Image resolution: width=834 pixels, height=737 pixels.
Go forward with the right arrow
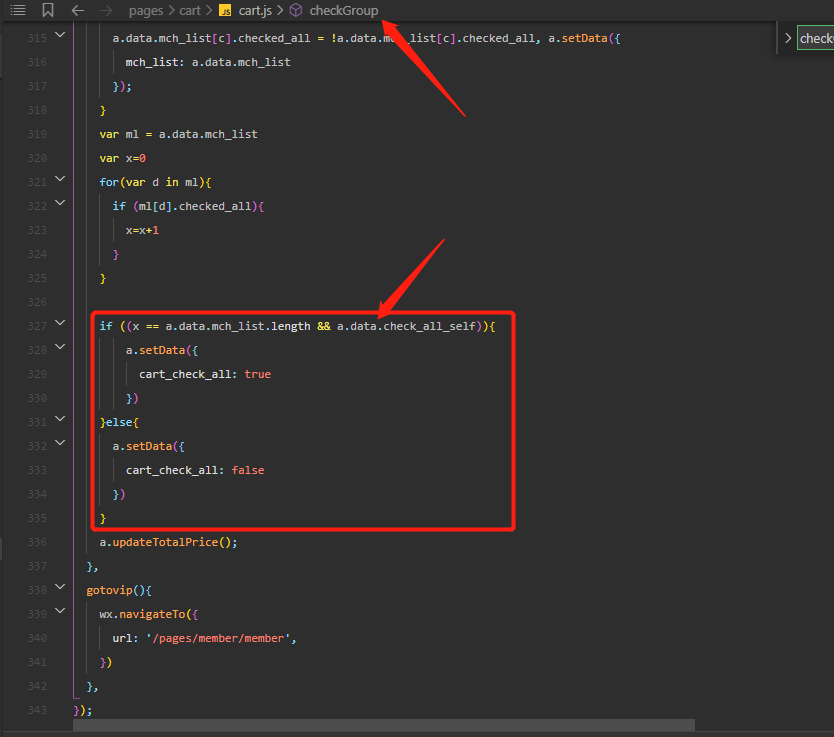[x=106, y=10]
